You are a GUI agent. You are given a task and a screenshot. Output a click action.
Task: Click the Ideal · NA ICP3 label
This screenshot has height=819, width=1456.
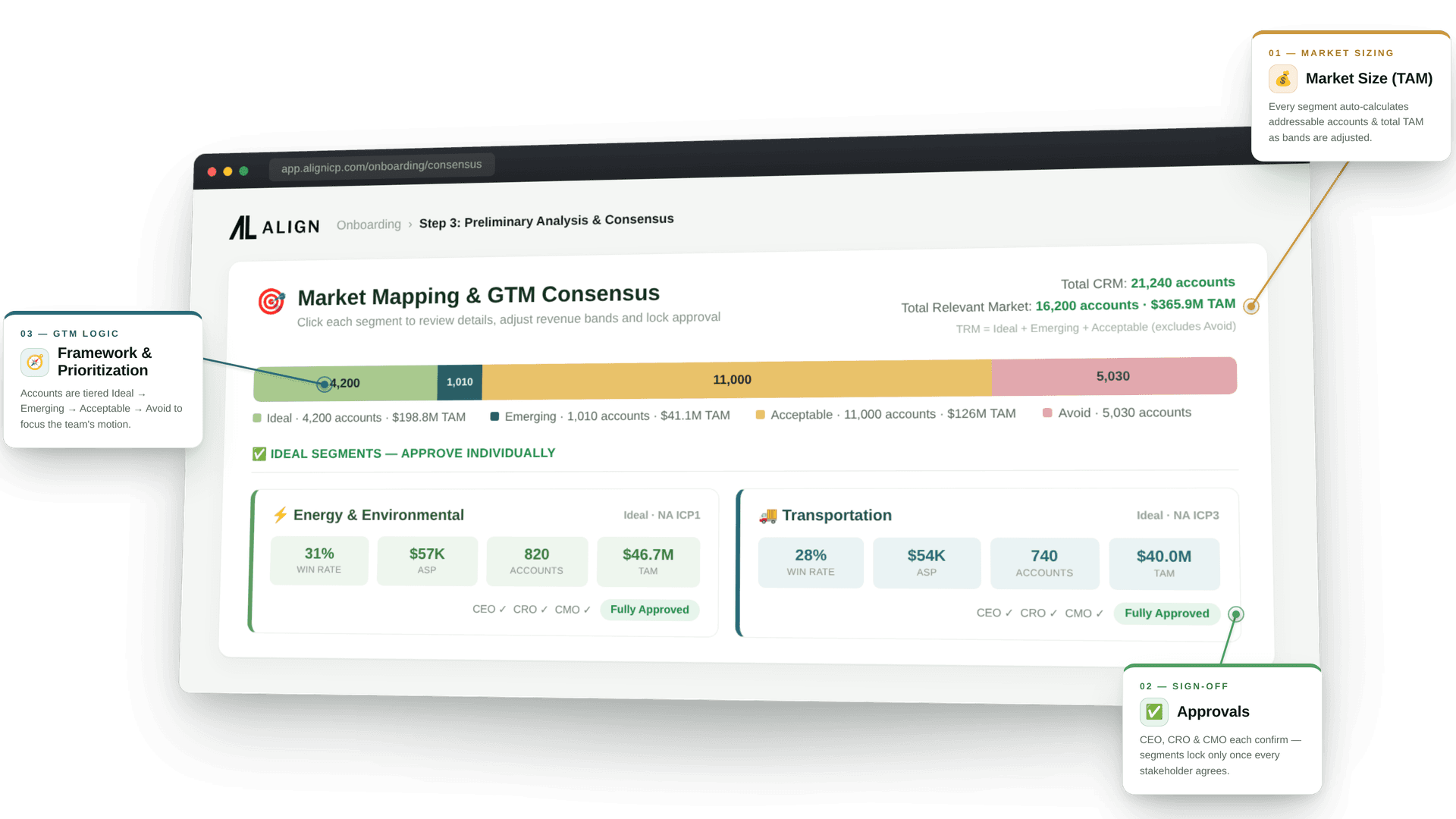click(1178, 516)
